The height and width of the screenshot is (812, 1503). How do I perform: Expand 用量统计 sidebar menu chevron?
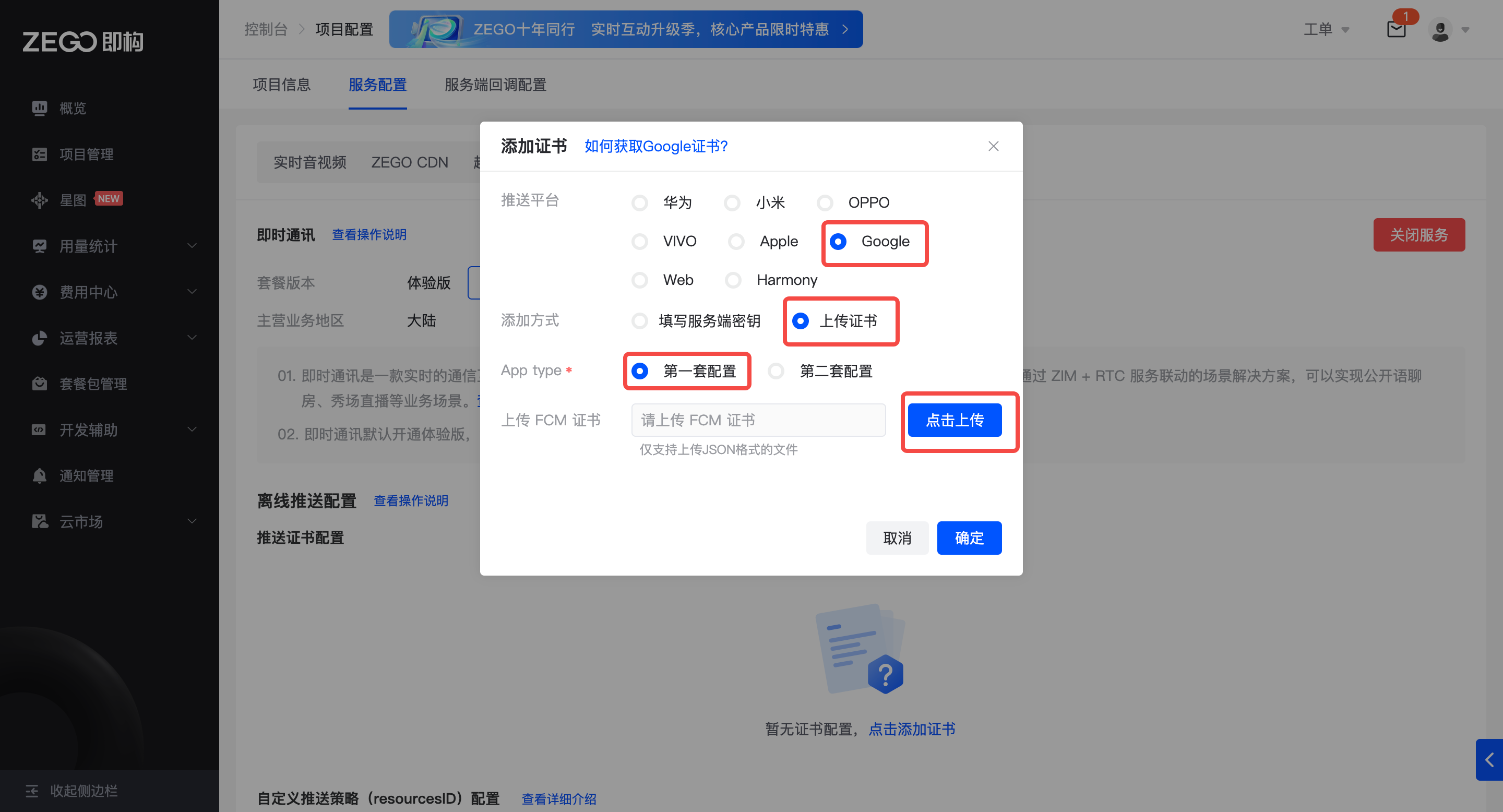[192, 246]
